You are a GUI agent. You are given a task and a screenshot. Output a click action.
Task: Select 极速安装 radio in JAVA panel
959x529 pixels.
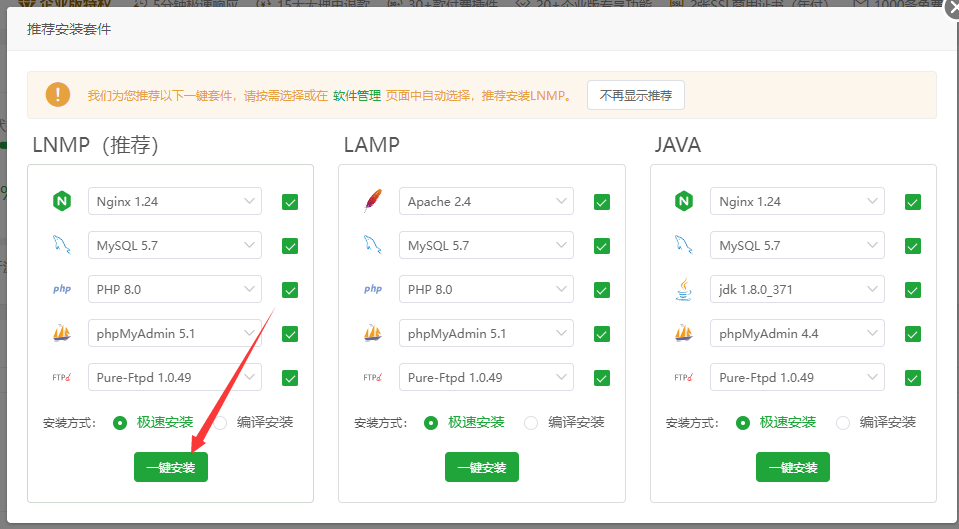coord(742,423)
